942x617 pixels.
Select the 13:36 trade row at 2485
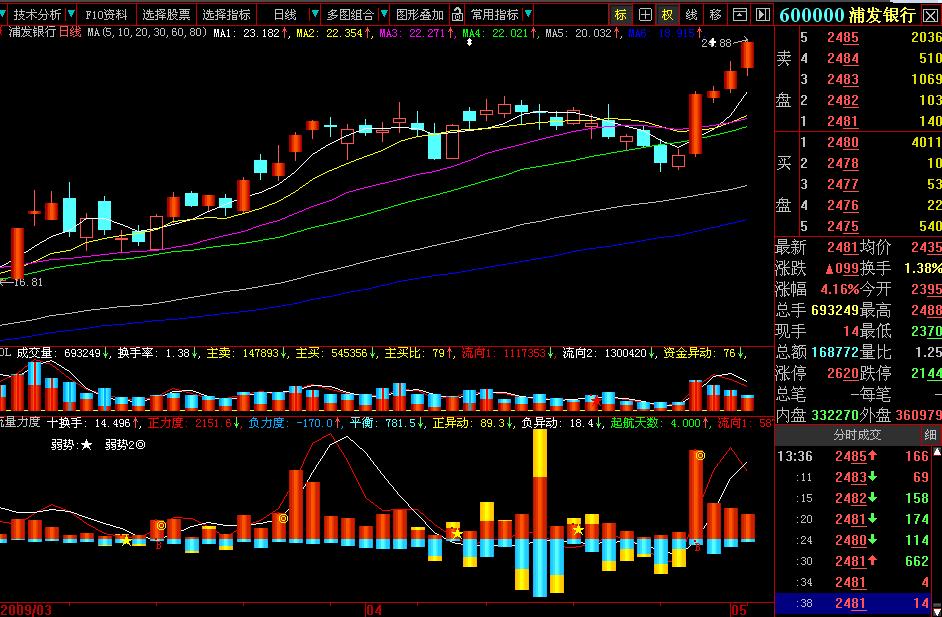pos(854,456)
